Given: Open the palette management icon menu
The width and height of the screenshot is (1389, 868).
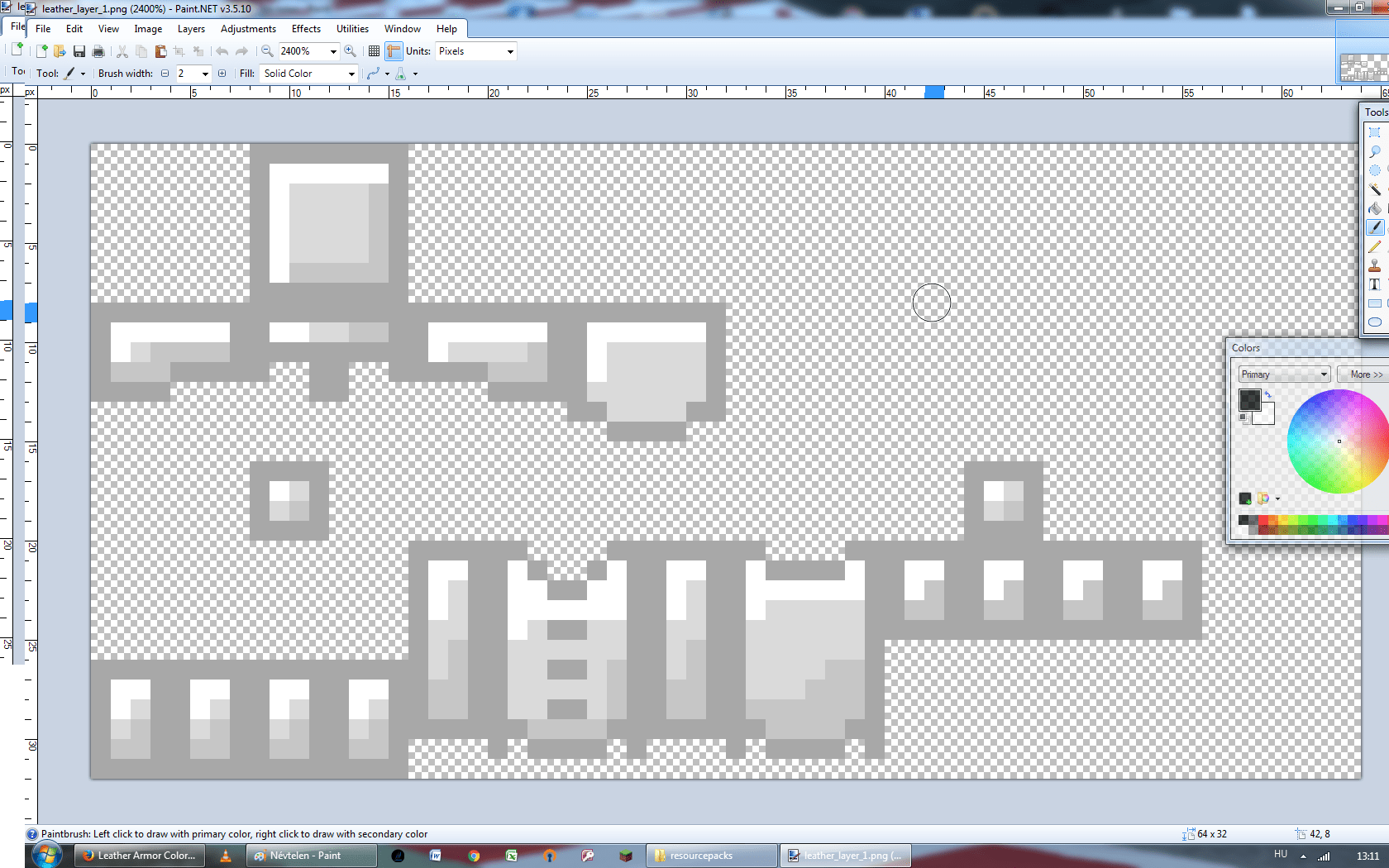Looking at the screenshot, I should tap(1268, 498).
